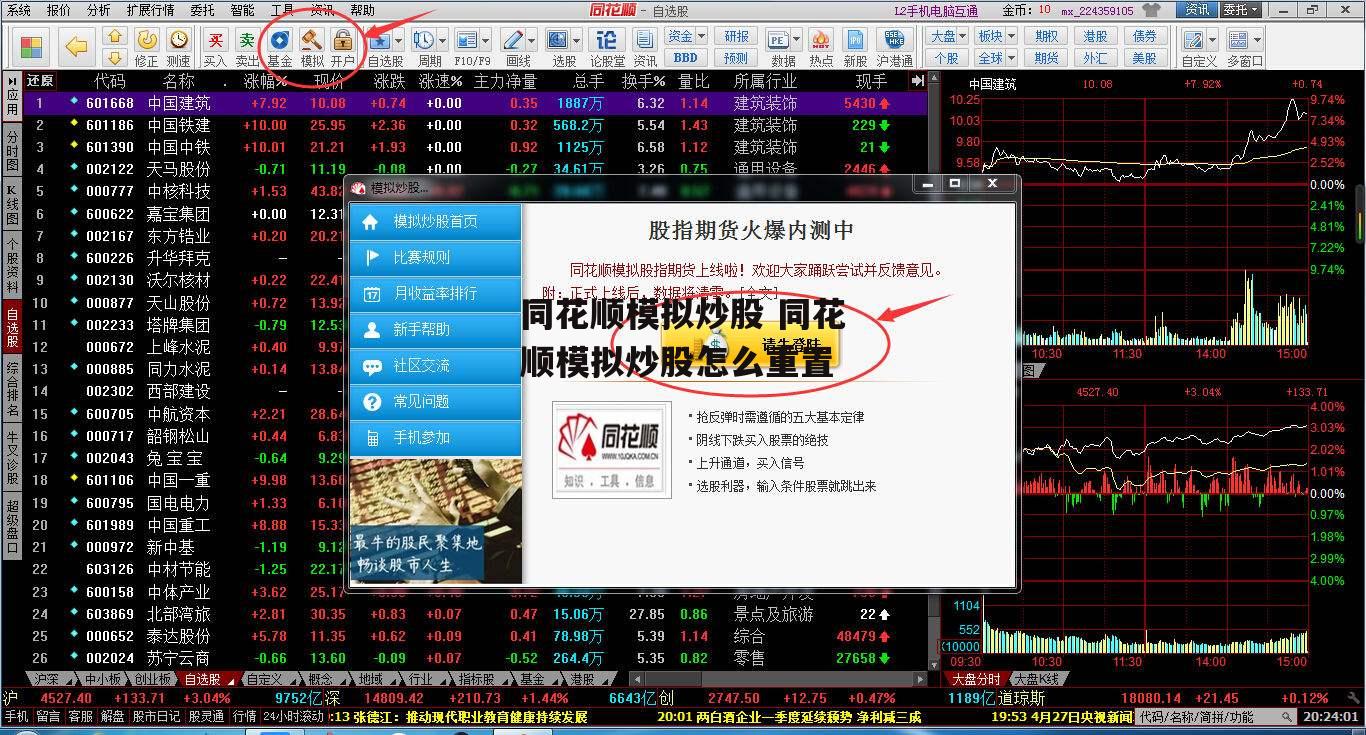Open the 模拟 gavel icon
Screen dimensions: 1366x735
pyautogui.click(x=312, y=40)
